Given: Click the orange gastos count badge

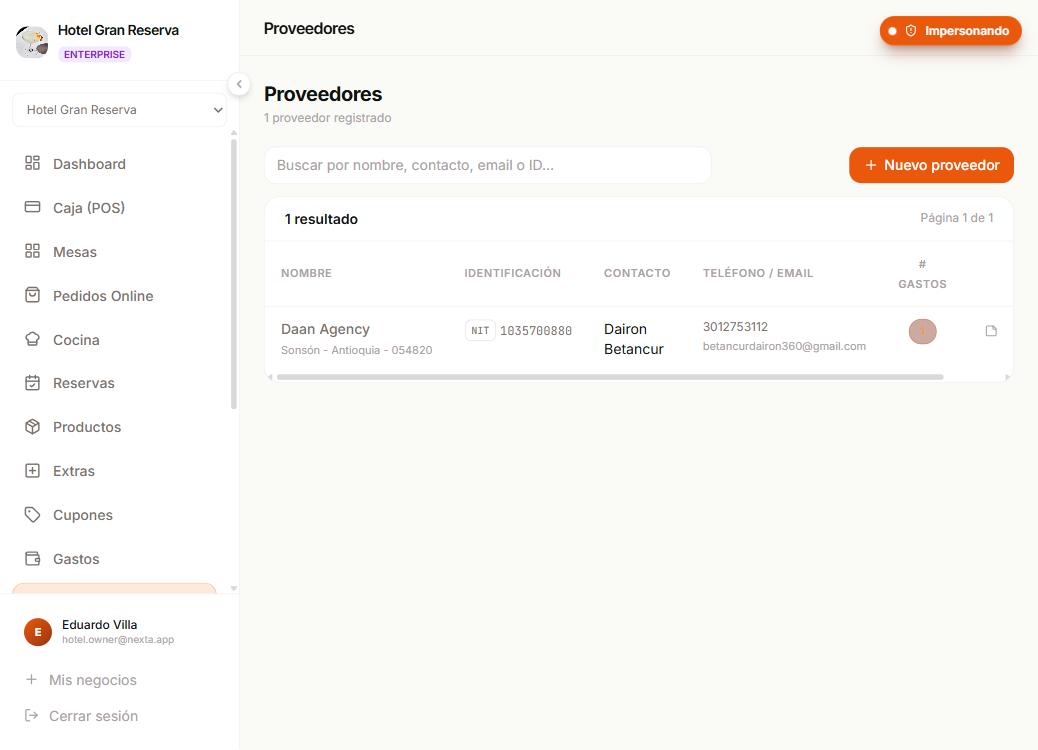Looking at the screenshot, I should pos(922,332).
